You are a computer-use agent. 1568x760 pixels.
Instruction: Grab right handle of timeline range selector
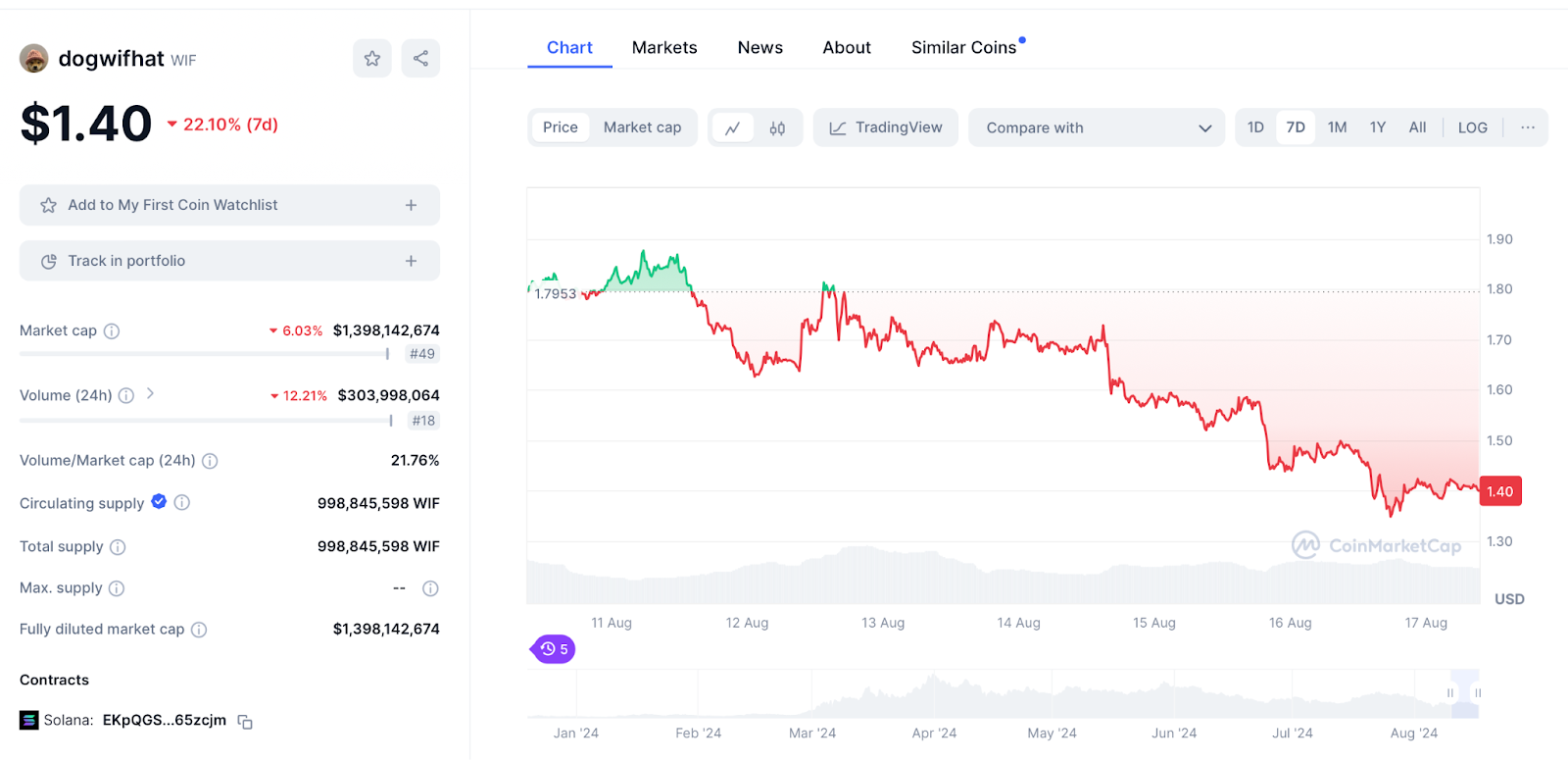1478,693
